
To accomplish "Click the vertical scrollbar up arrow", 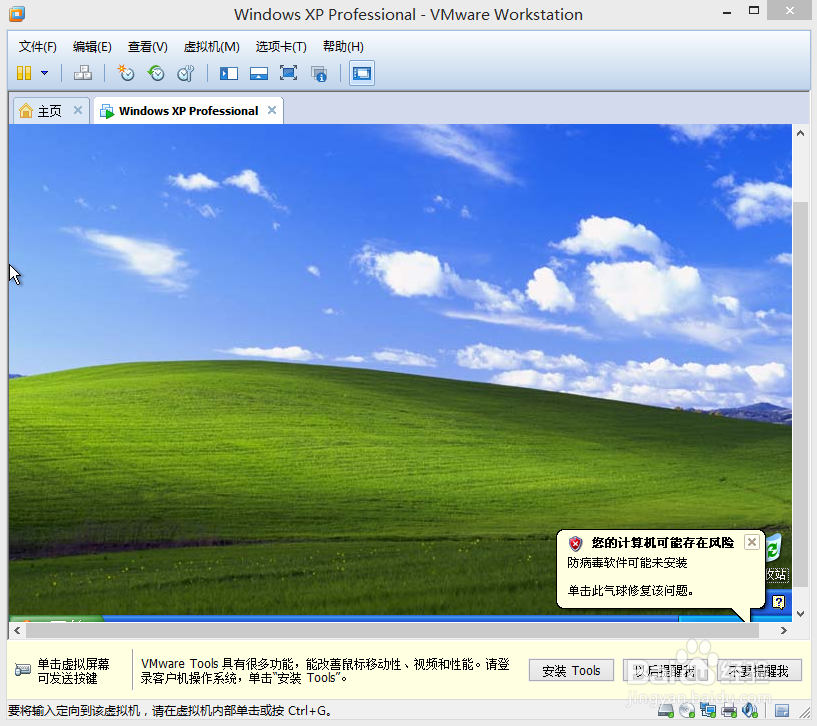I will [800, 133].
